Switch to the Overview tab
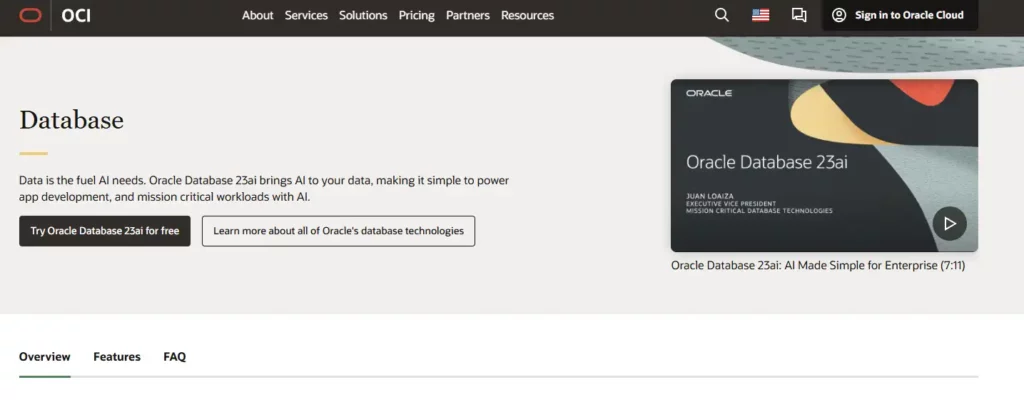1024x400 pixels. [44, 357]
